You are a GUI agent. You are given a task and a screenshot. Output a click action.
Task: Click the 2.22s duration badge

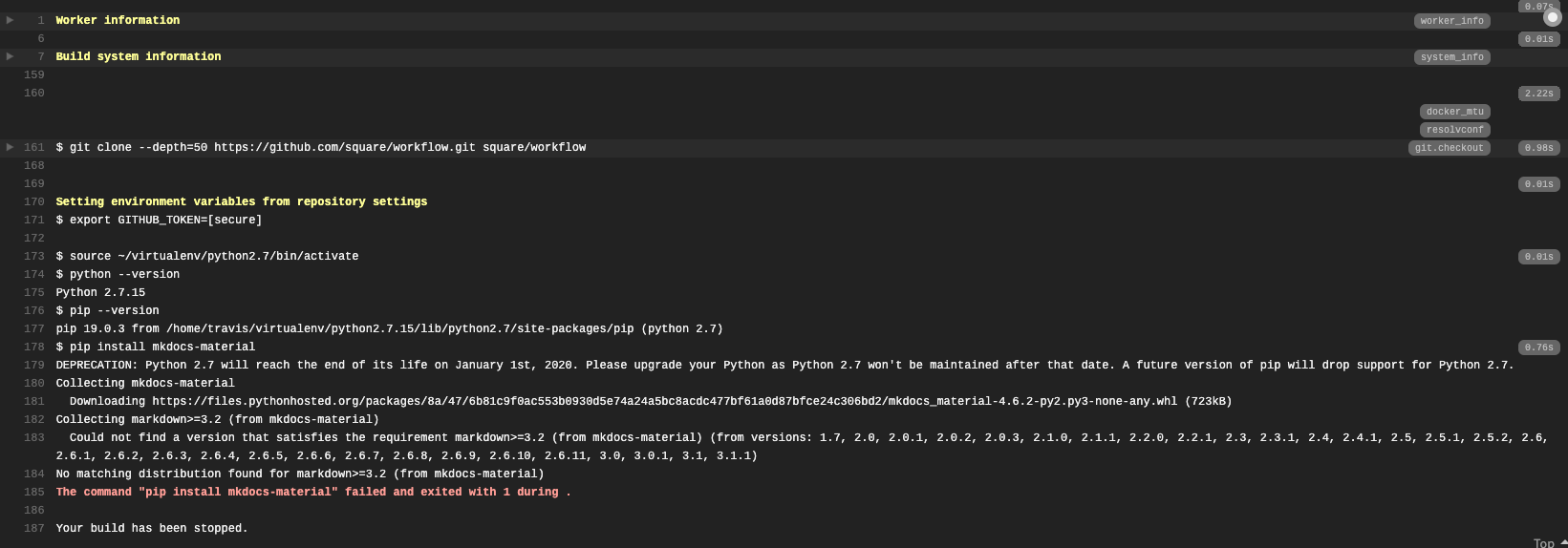tap(1538, 94)
